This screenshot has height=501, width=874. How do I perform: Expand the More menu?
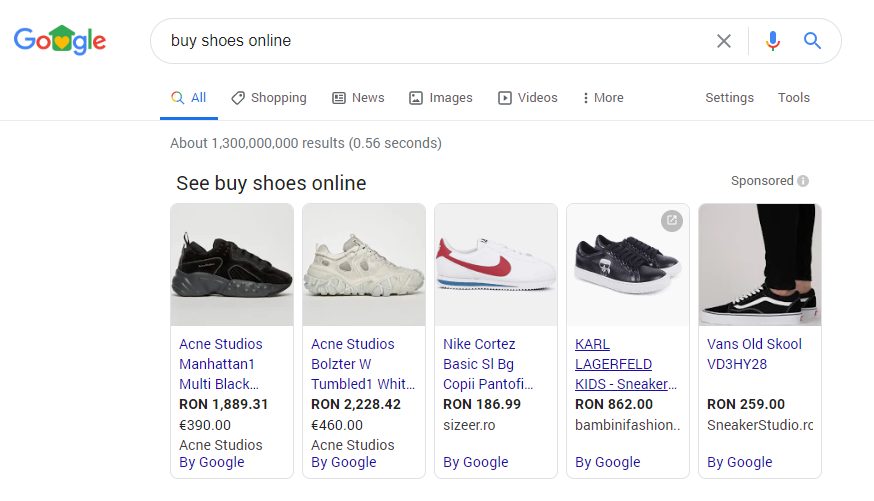603,98
